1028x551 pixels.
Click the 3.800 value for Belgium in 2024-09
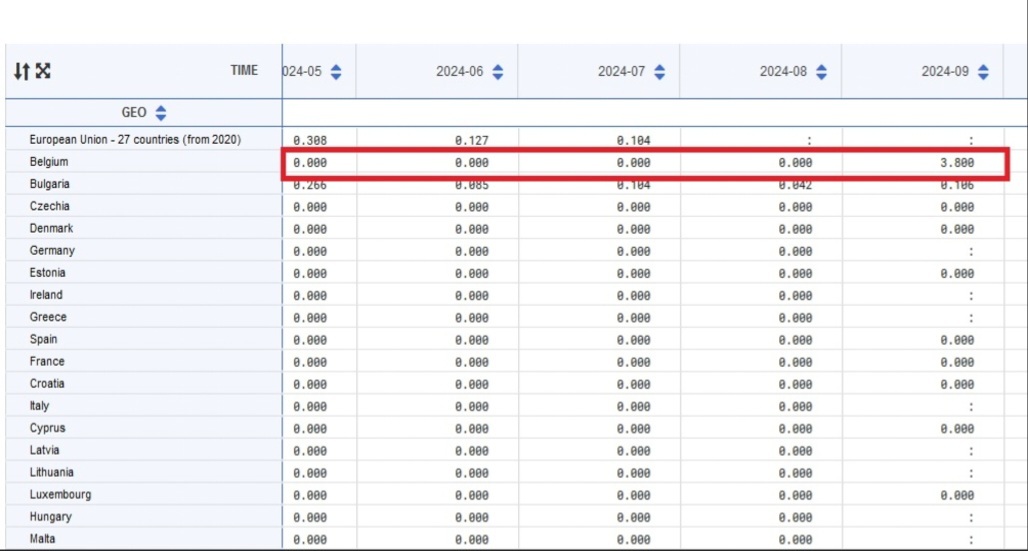pyautogui.click(x=957, y=163)
